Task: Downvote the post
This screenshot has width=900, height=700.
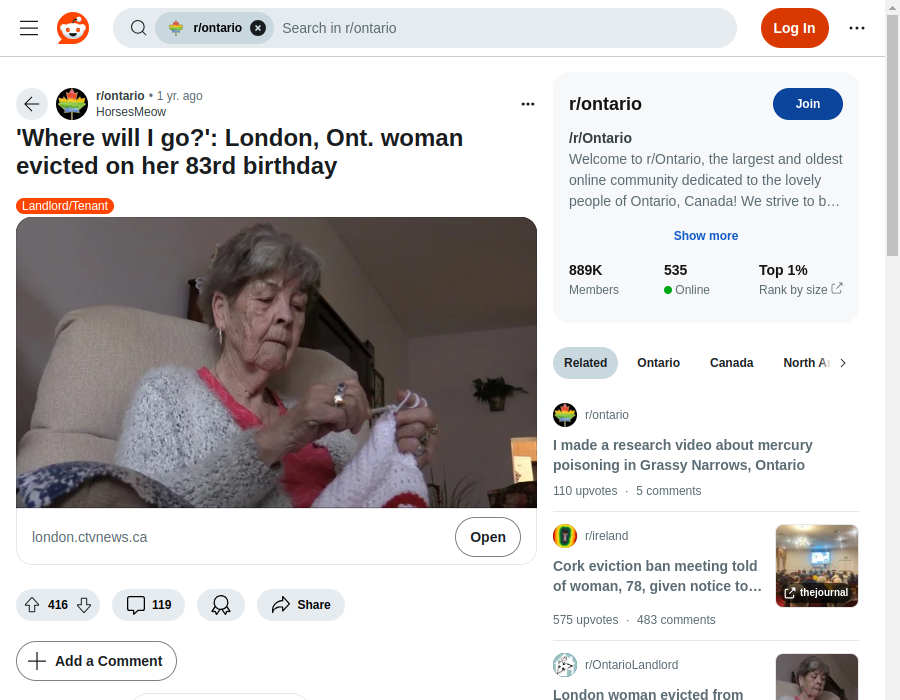Action: 84,605
